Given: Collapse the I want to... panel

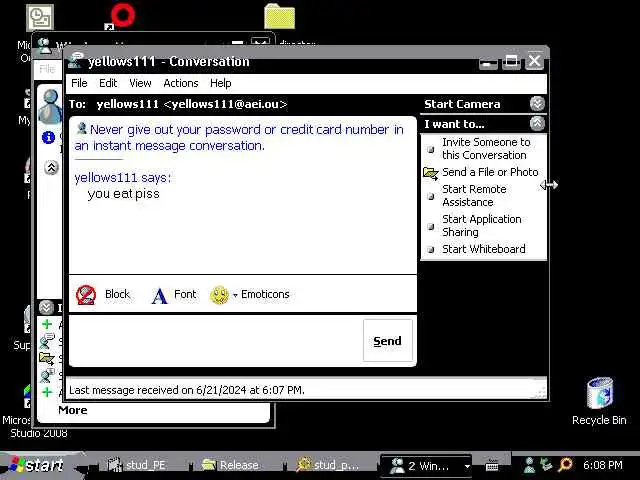Looking at the screenshot, I should (x=537, y=123).
